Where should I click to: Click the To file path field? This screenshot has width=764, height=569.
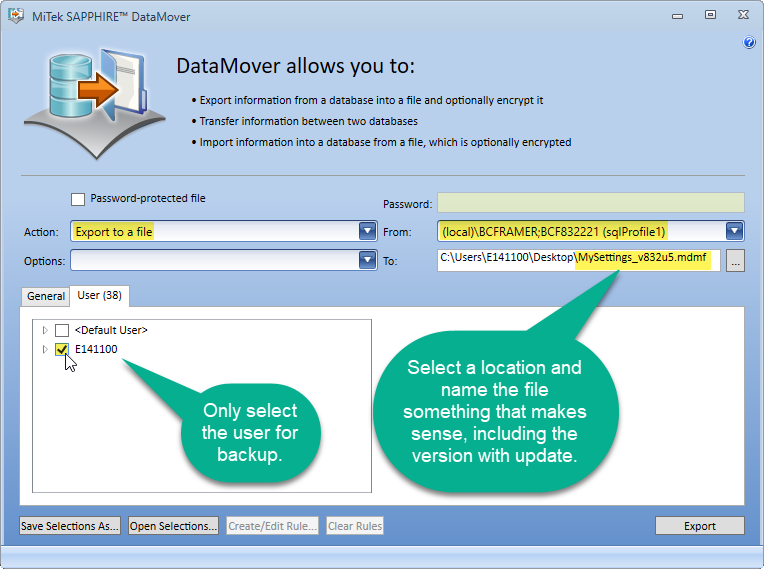578,261
